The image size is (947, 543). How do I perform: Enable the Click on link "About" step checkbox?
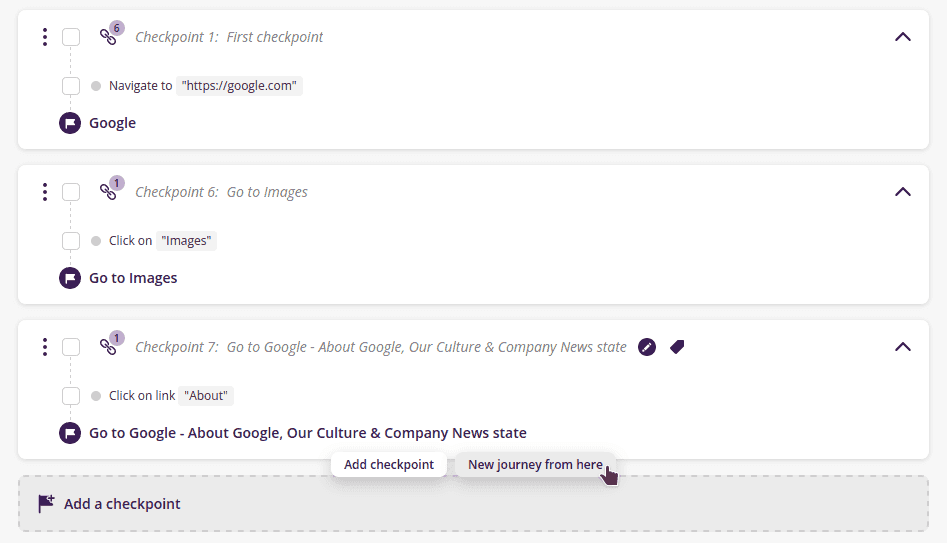pos(71,396)
